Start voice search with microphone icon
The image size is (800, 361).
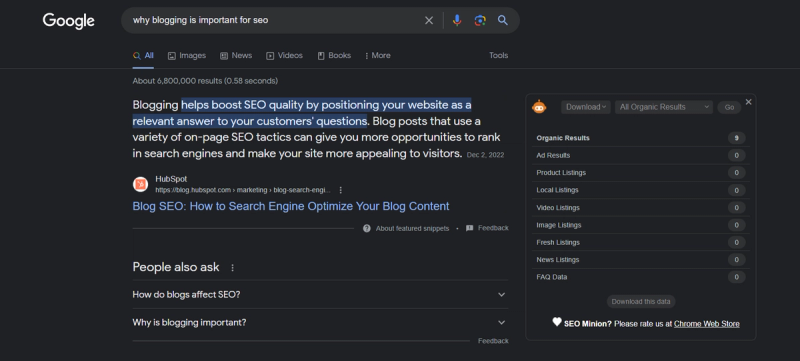[457, 20]
